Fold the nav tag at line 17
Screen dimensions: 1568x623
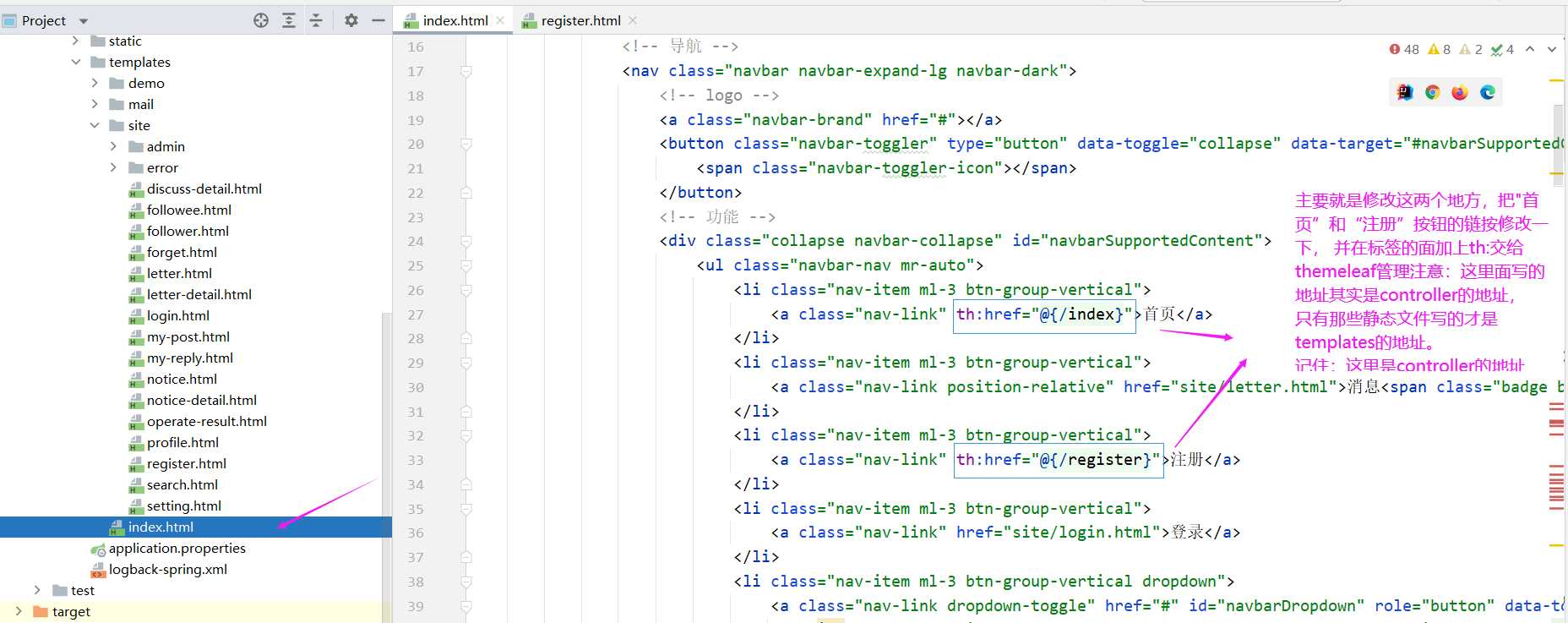[x=465, y=72]
